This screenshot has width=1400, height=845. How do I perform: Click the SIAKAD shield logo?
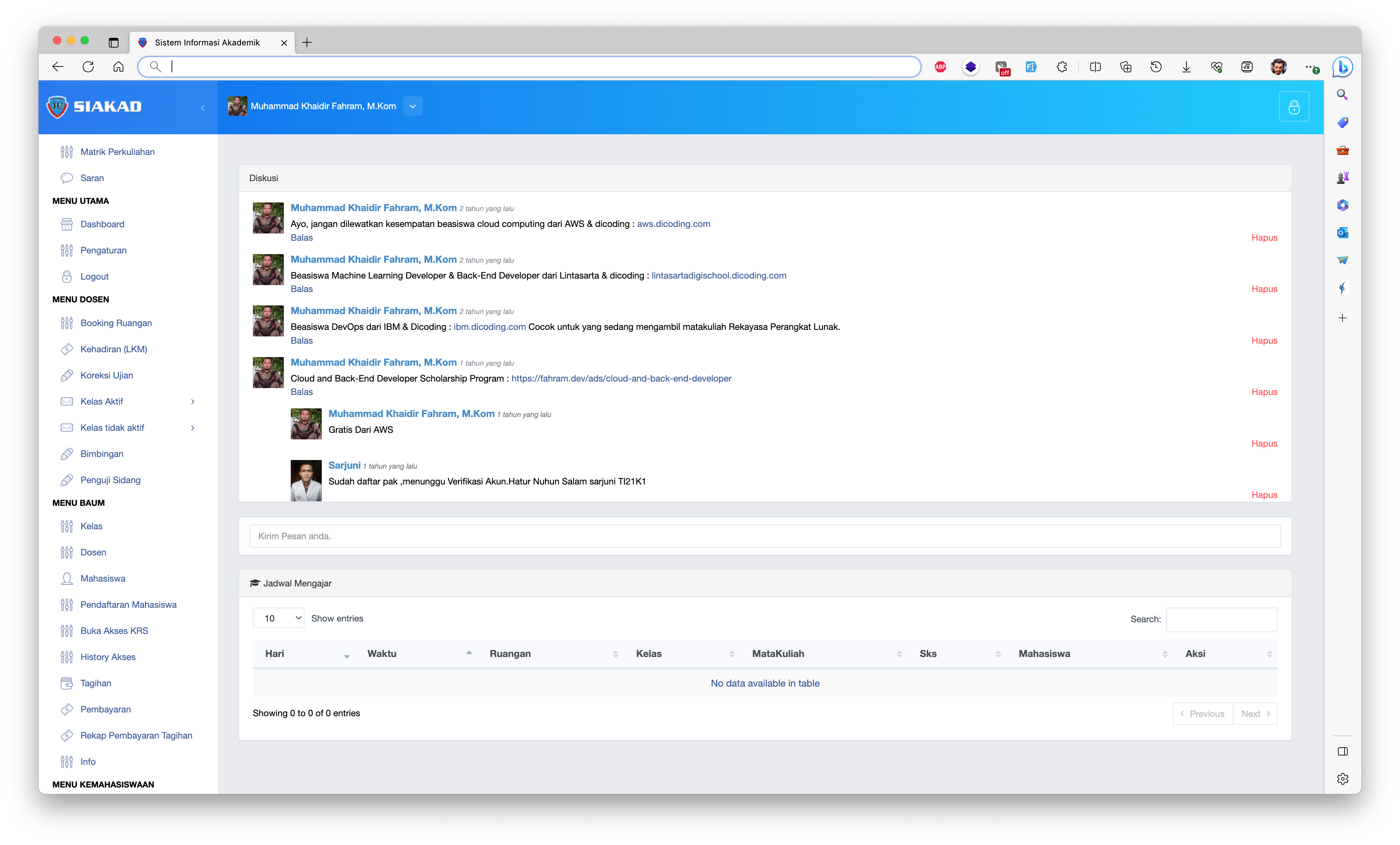[x=58, y=107]
